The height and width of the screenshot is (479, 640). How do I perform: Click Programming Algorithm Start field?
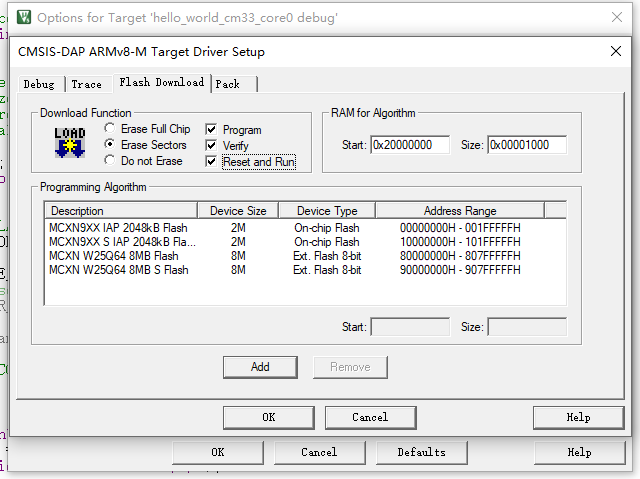[410, 327]
